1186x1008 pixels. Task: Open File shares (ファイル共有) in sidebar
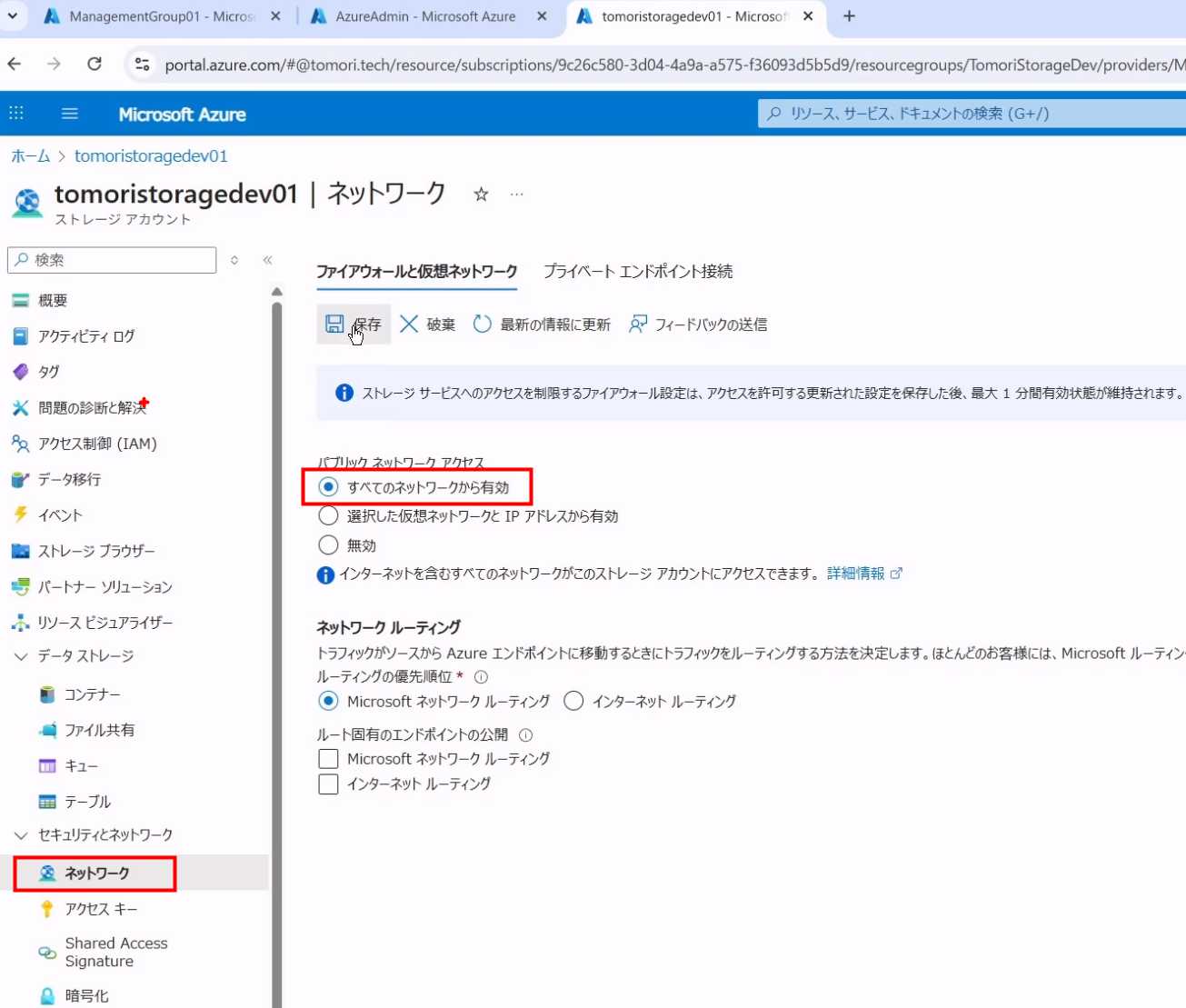coord(99,730)
